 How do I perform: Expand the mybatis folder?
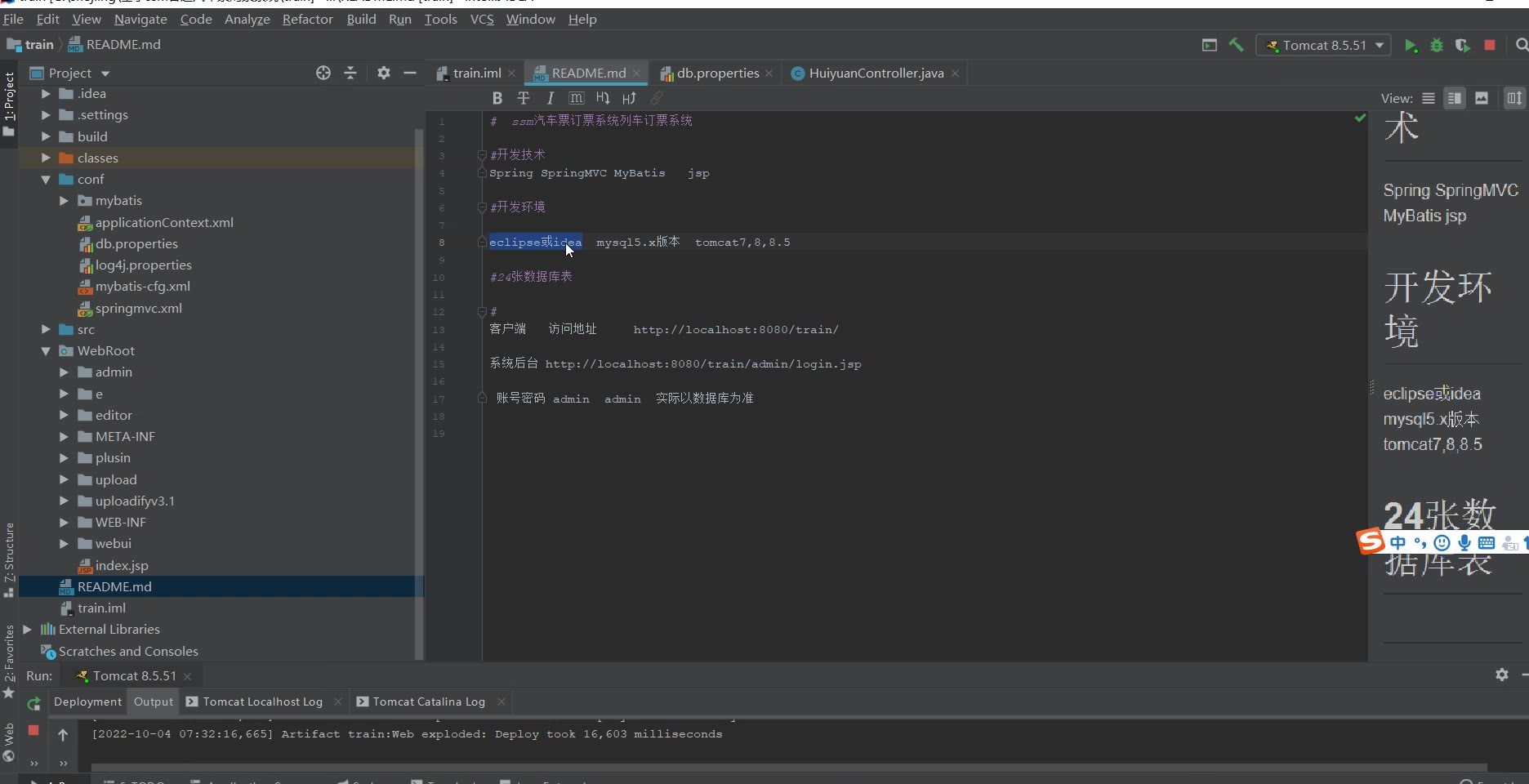(64, 201)
